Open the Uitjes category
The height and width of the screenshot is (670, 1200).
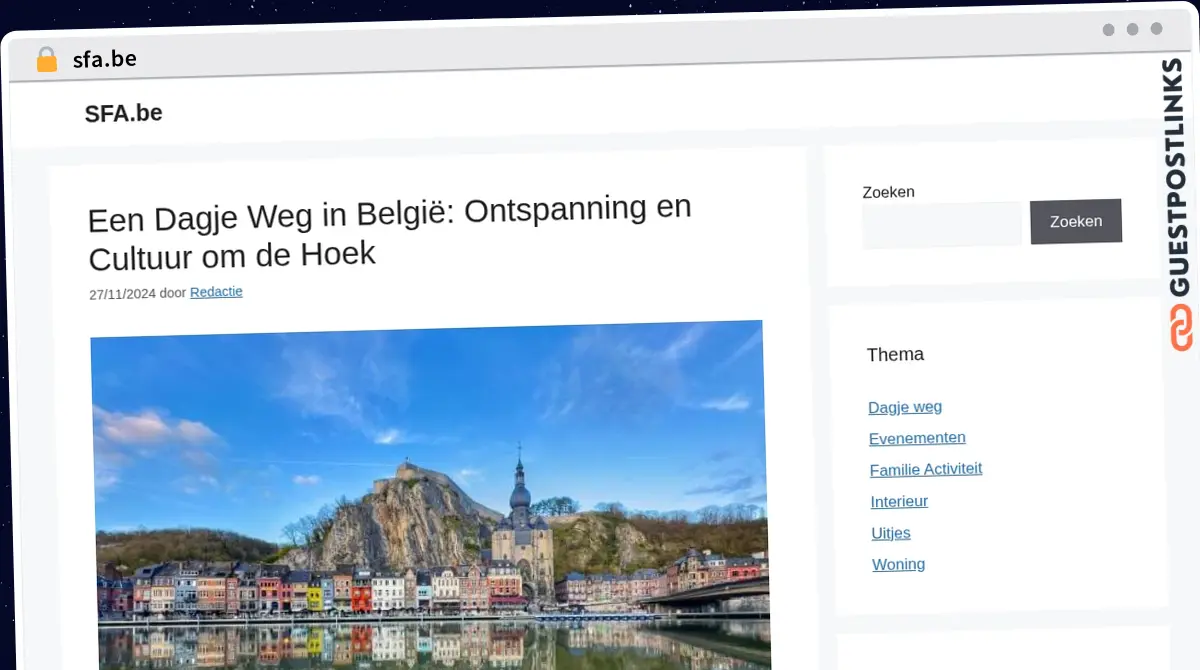click(891, 533)
